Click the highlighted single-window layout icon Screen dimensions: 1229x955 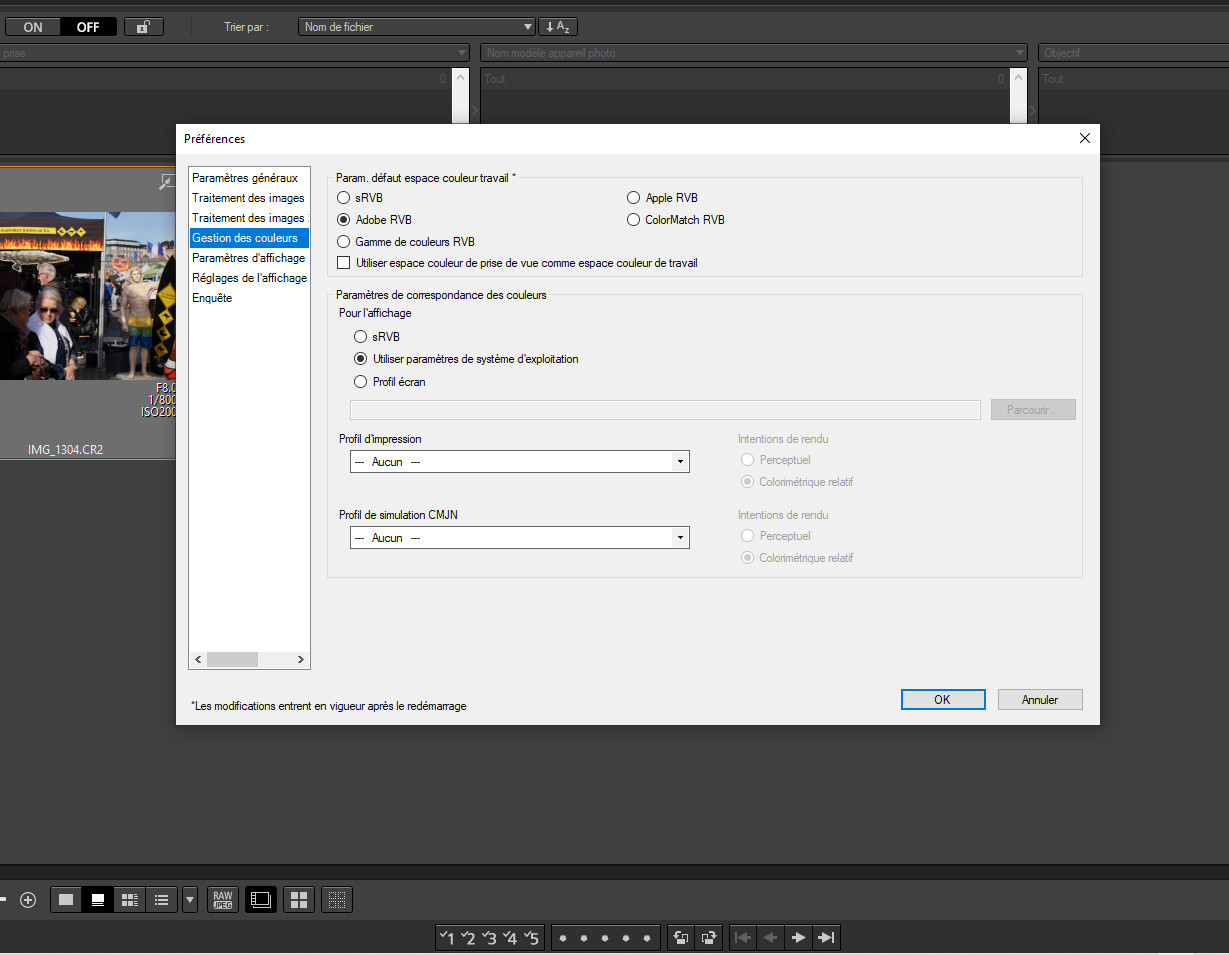point(261,899)
